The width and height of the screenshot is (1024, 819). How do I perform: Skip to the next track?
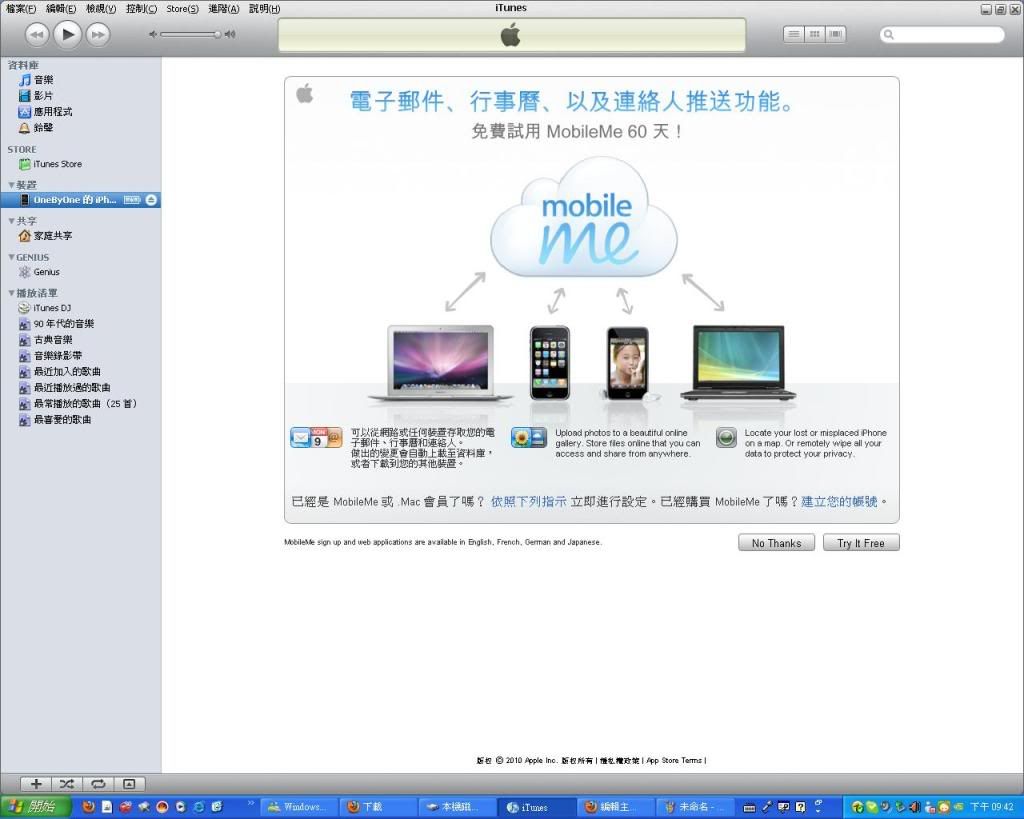pos(97,35)
